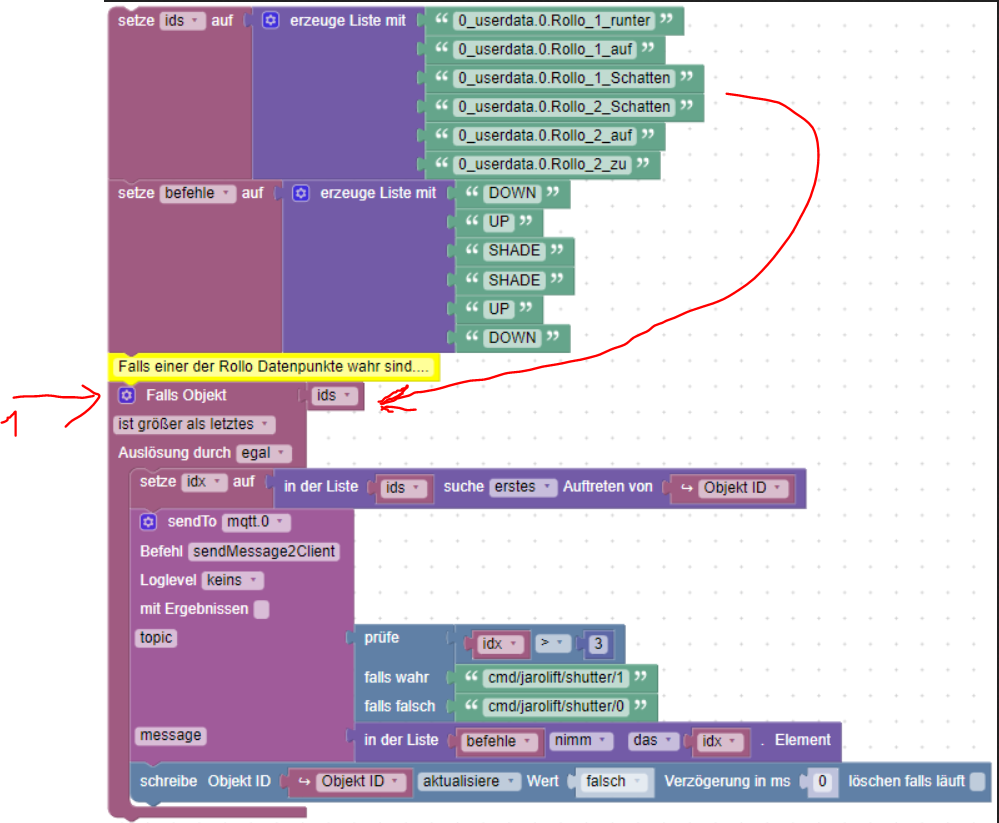The height and width of the screenshot is (823, 999).
Task: Open the 'ist größer als letztes' dropdown
Action: [194, 424]
